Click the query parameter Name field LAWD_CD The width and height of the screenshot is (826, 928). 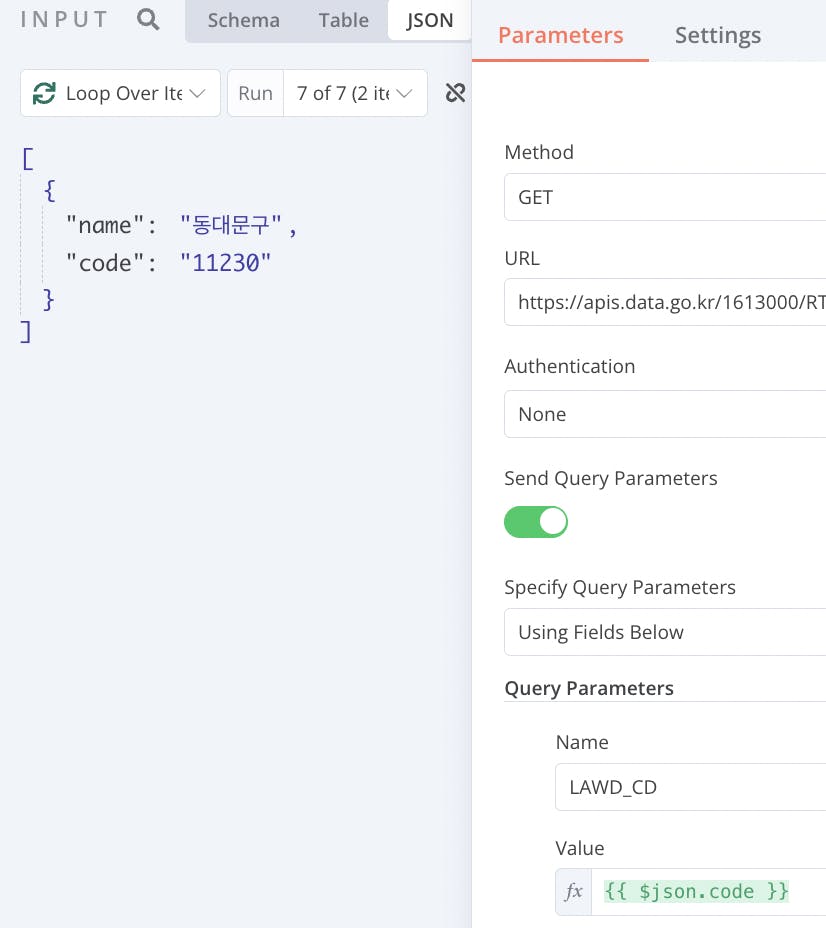pos(690,787)
